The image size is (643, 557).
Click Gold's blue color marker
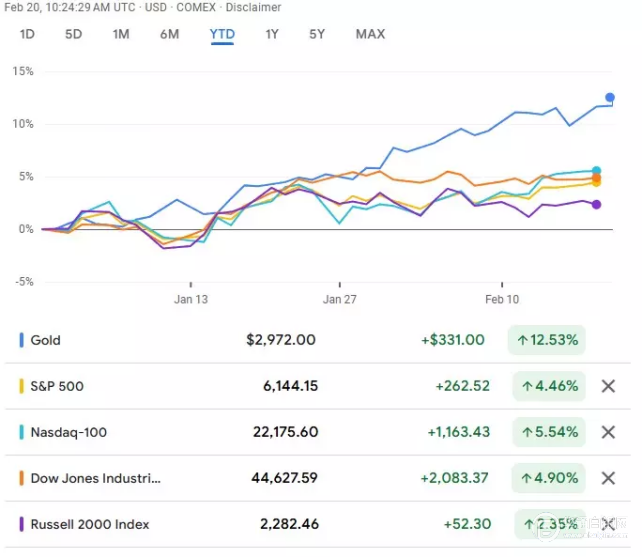(21, 340)
